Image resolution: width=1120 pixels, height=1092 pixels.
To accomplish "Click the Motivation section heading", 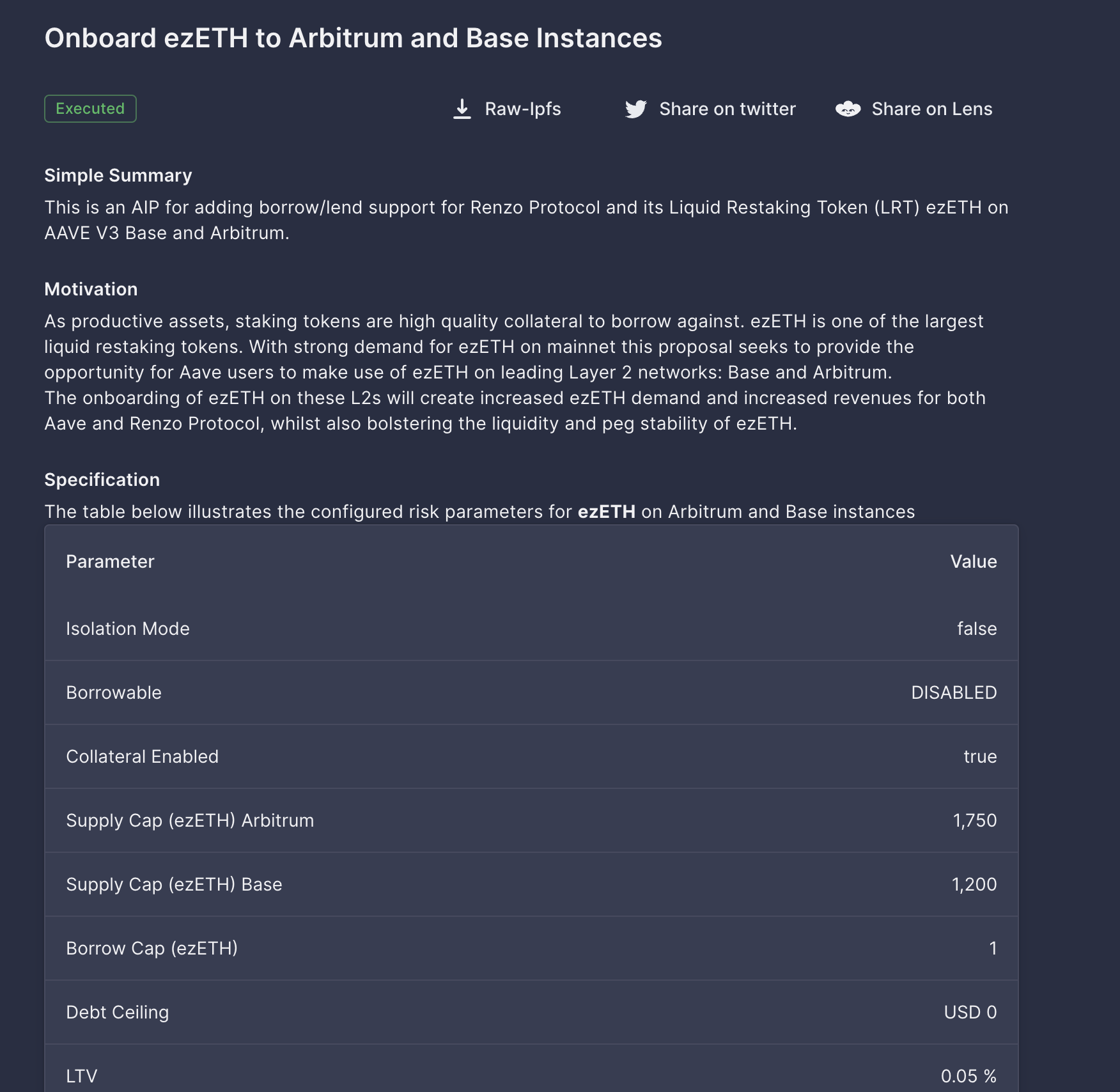I will 91,289.
